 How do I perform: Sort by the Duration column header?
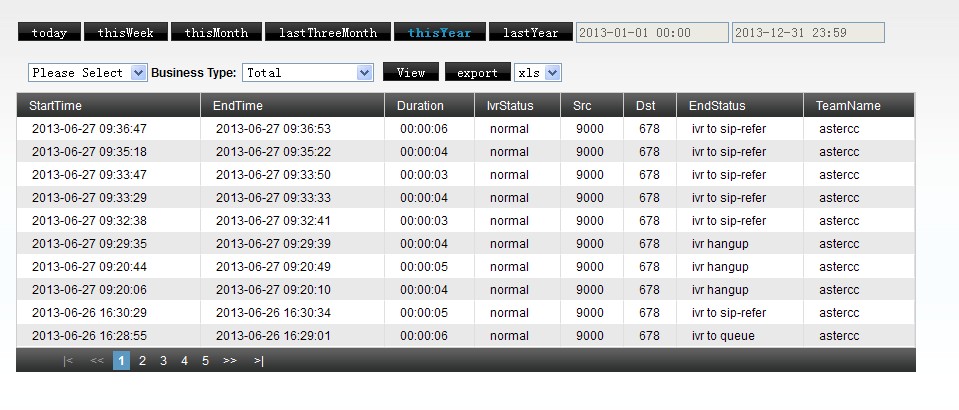(420, 106)
